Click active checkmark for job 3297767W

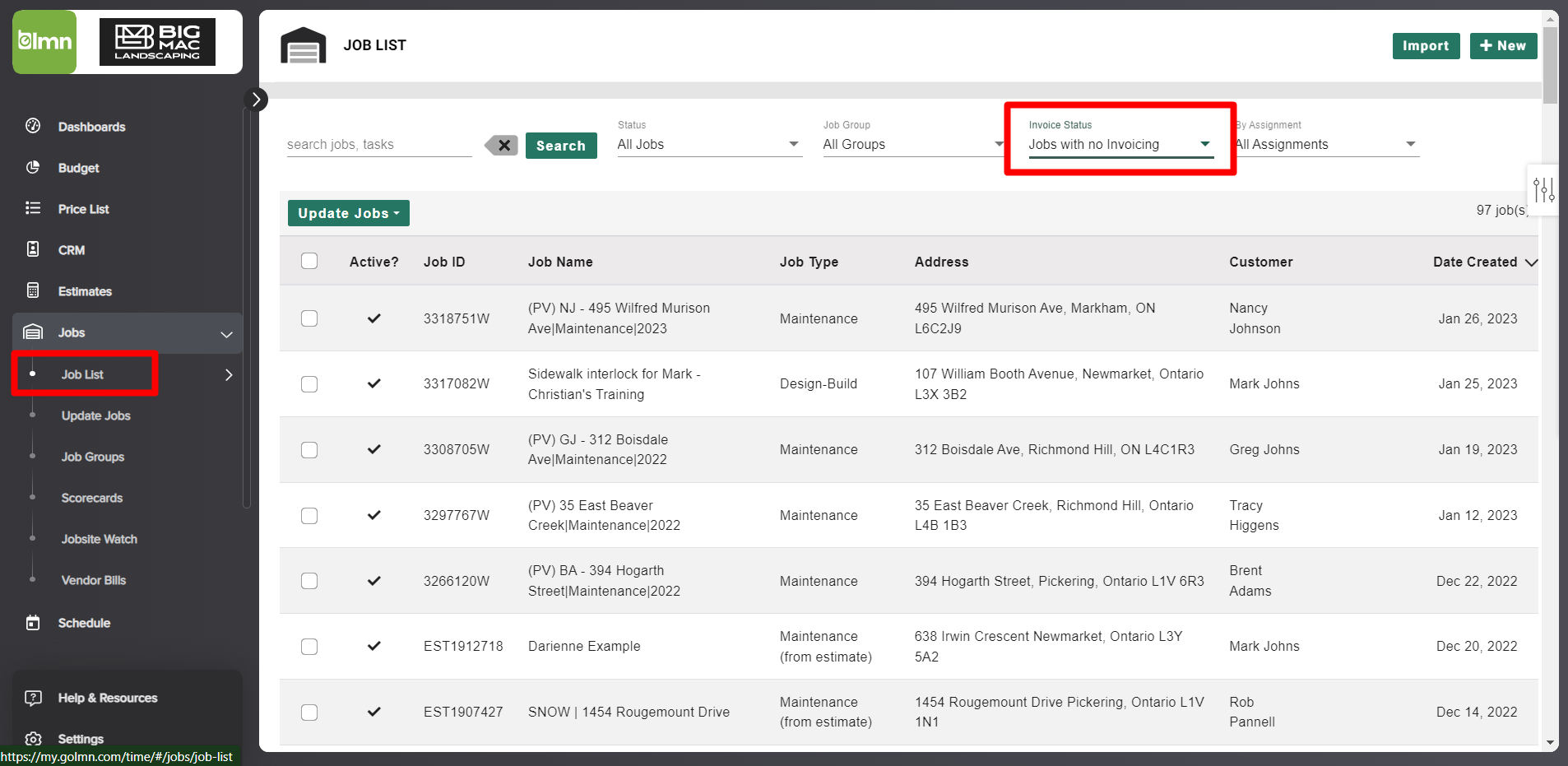(374, 515)
